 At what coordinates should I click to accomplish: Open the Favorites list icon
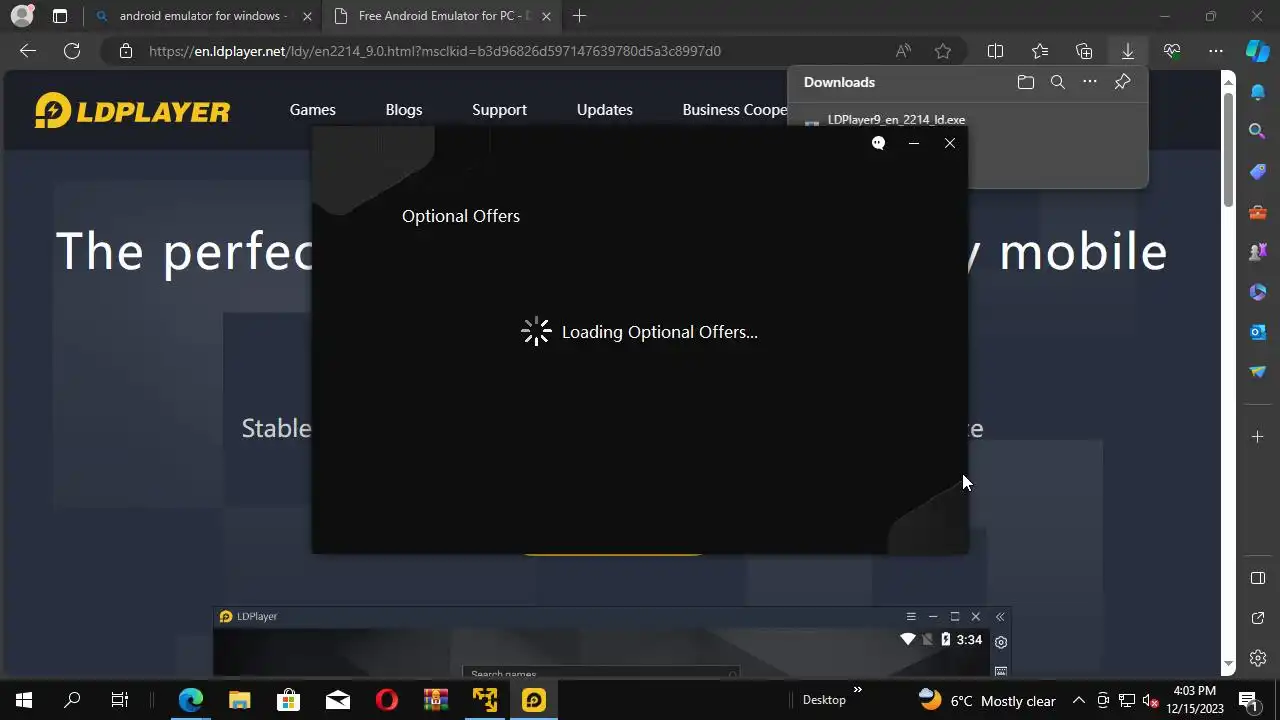click(1040, 51)
